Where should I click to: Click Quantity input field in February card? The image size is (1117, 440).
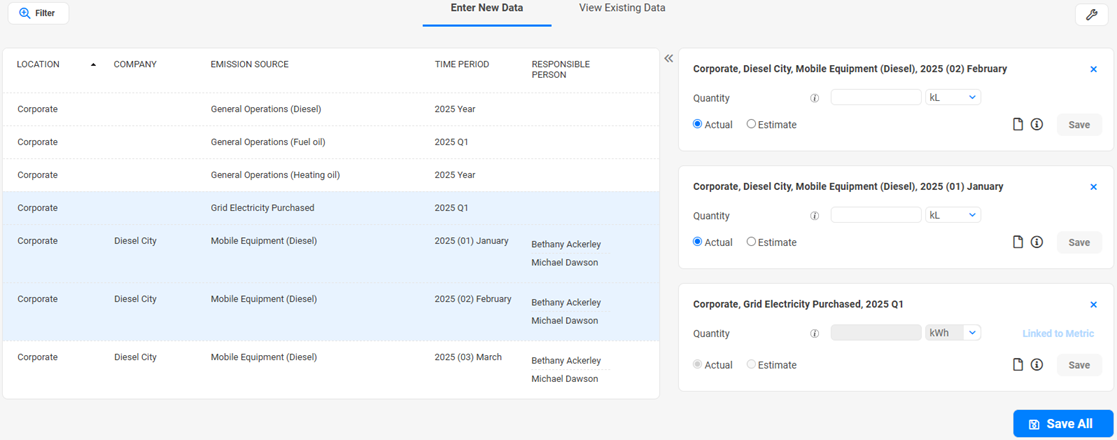876,97
